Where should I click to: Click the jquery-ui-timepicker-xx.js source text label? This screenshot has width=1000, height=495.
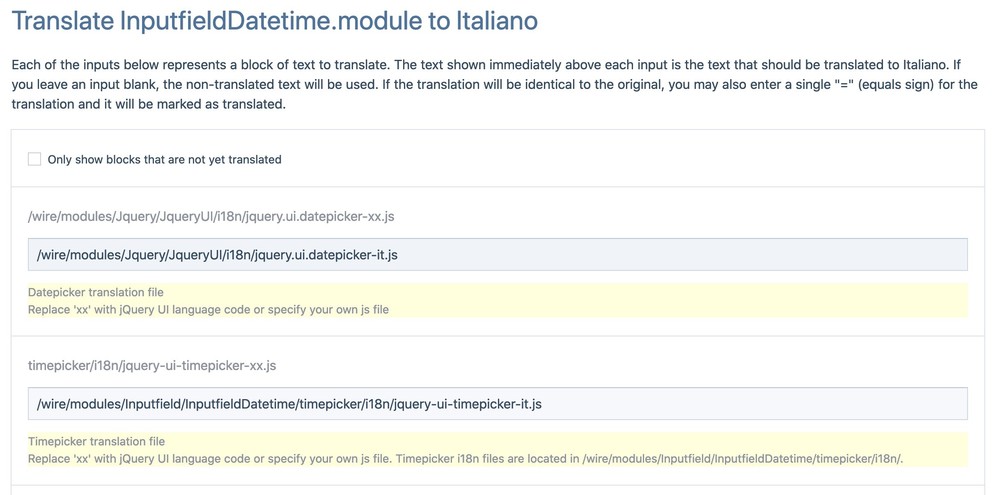click(152, 366)
